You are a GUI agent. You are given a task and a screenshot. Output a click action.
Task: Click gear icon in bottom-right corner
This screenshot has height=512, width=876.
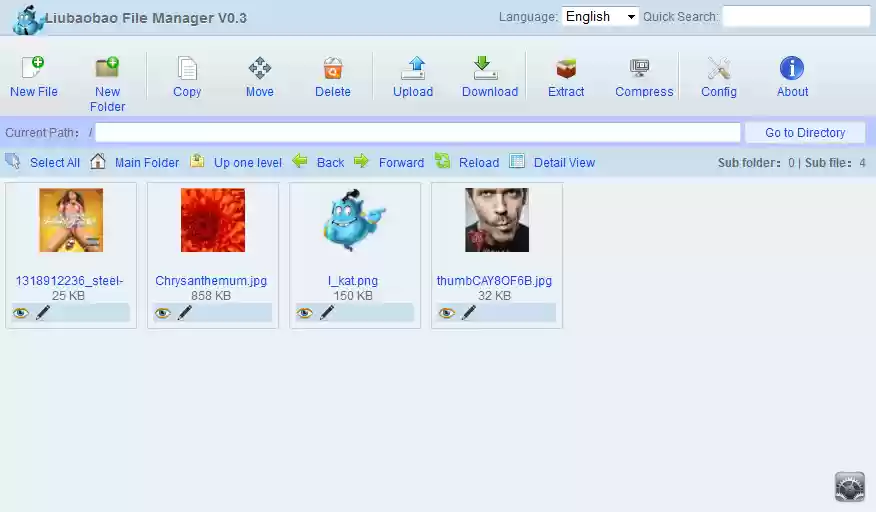click(850, 486)
